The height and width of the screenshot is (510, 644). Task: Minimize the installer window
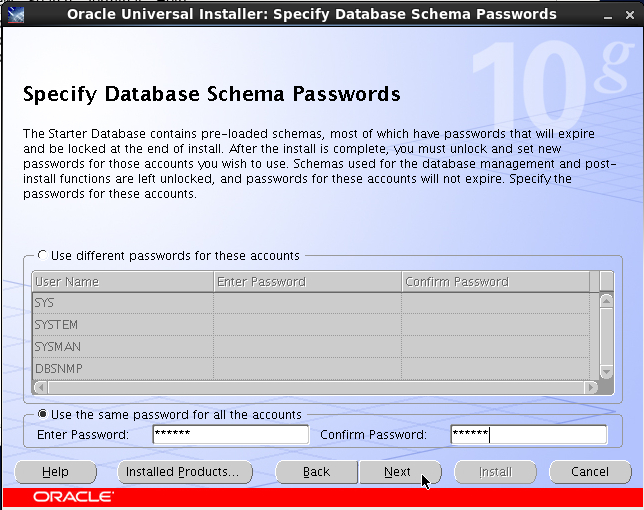point(608,16)
